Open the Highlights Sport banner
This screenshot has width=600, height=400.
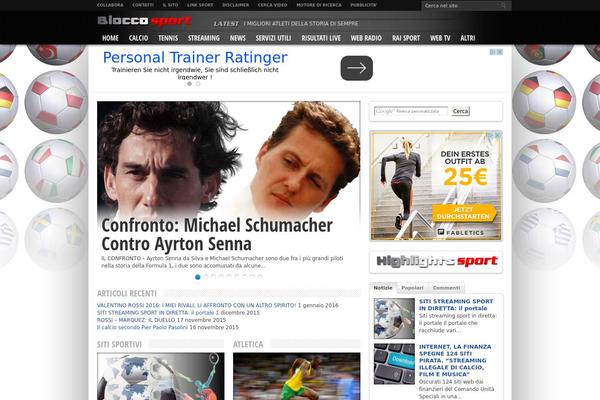(436, 262)
